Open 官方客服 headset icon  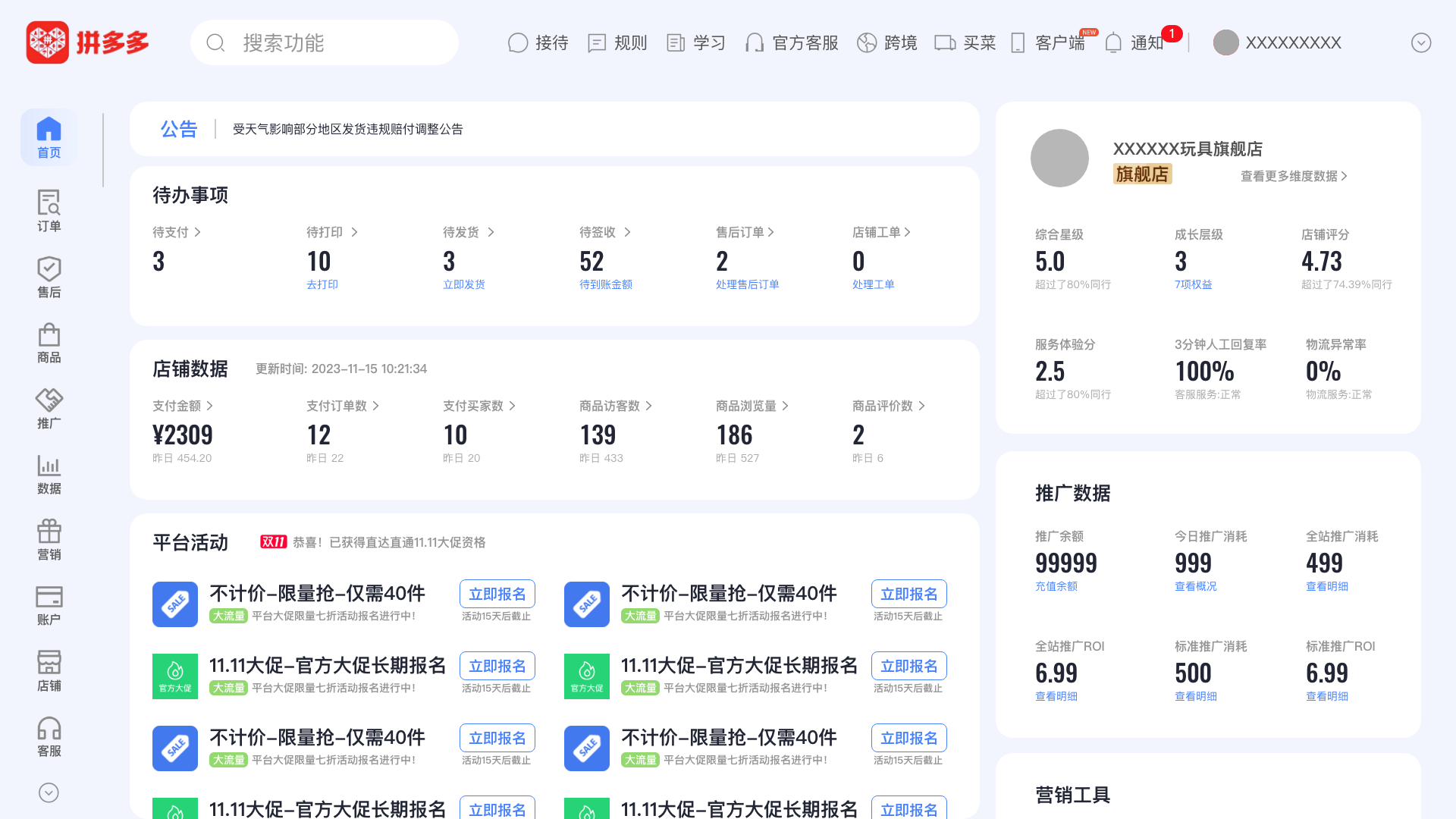click(755, 43)
